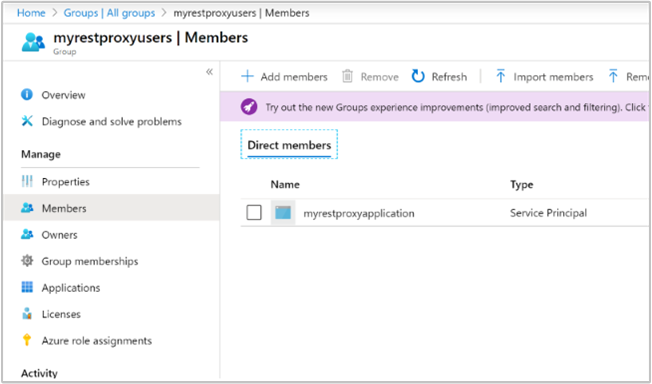Open Group memberships page

90,261
